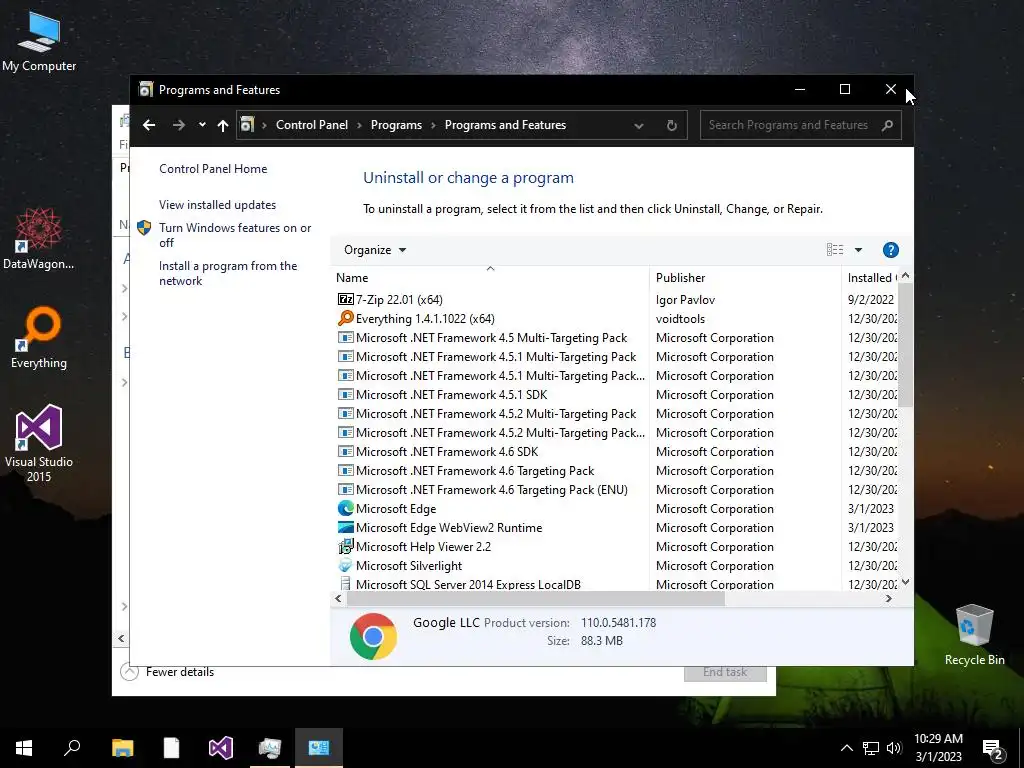This screenshot has height=768, width=1024.
Task: Click End task button in Task Manager
Action: [x=725, y=673]
